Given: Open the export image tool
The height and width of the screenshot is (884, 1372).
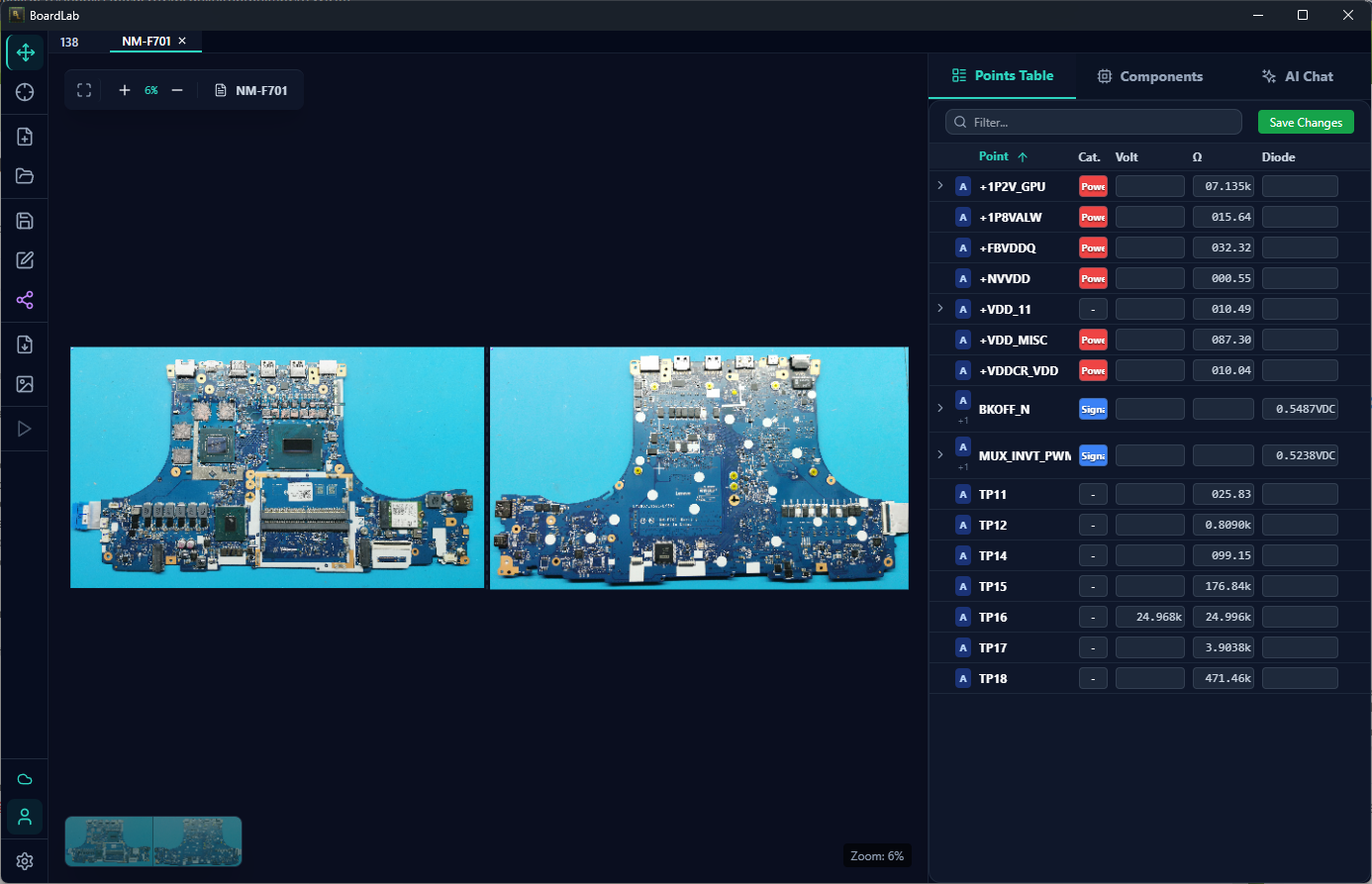Looking at the screenshot, I should [x=24, y=383].
